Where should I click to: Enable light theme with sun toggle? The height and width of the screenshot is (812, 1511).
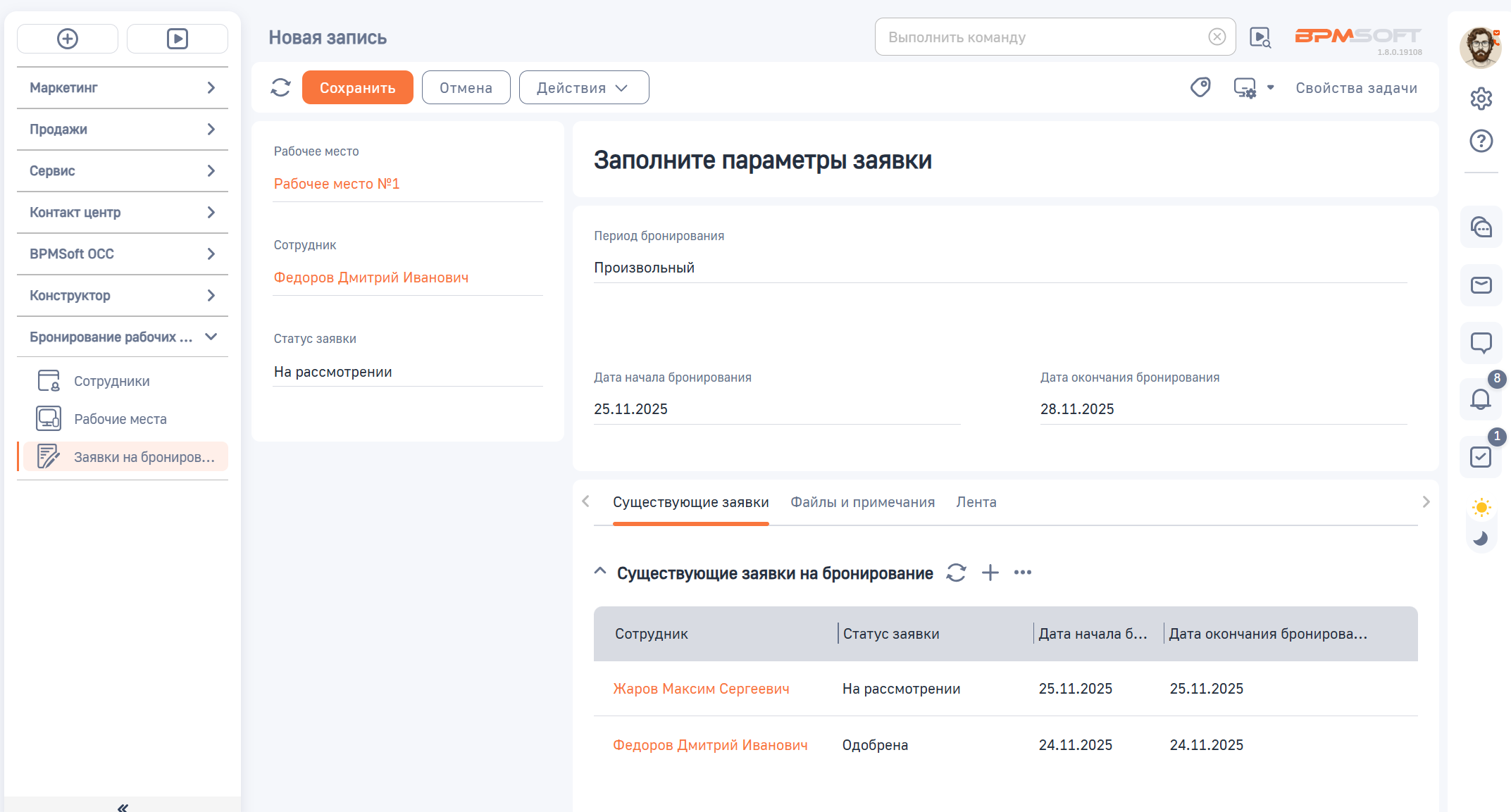coord(1481,506)
